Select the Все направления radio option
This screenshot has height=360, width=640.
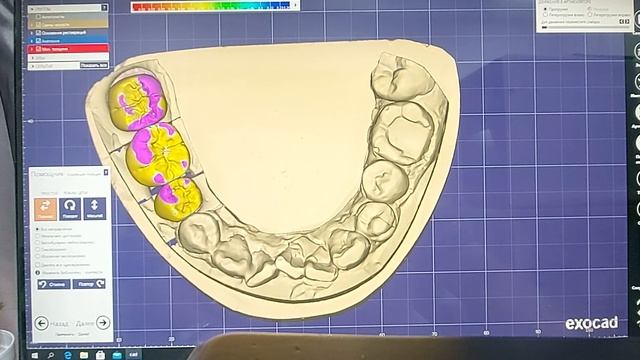[37, 229]
